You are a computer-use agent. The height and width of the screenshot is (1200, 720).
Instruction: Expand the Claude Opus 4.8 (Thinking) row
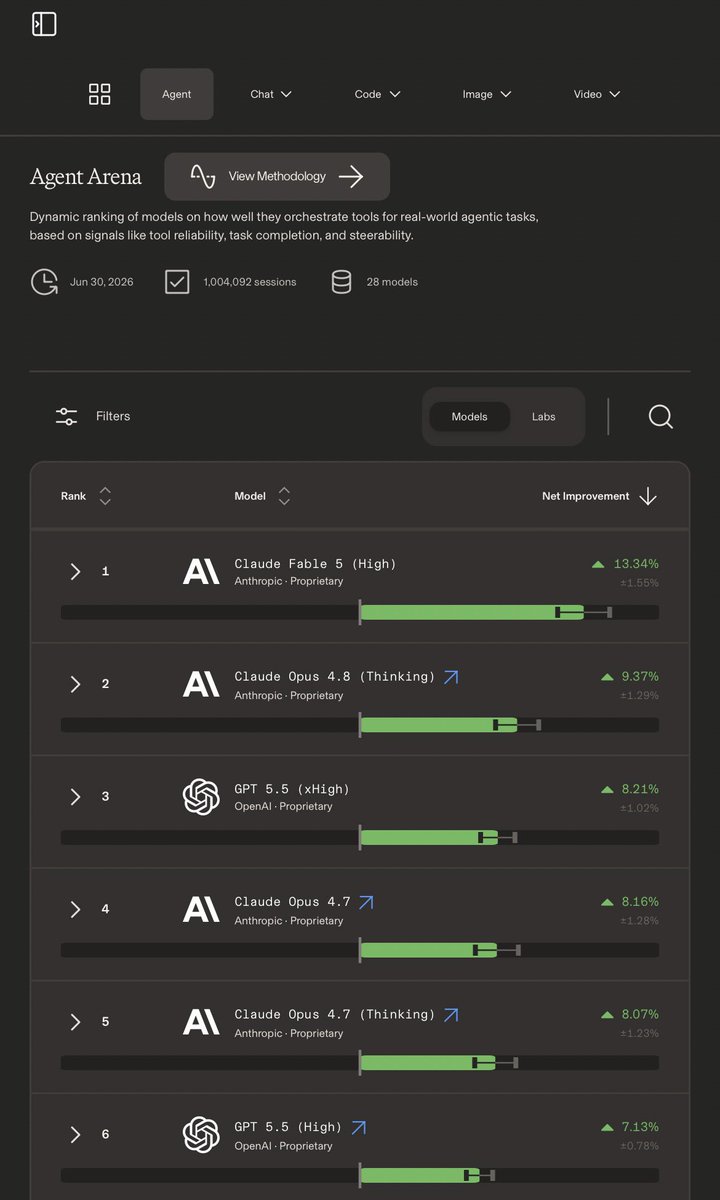75,684
